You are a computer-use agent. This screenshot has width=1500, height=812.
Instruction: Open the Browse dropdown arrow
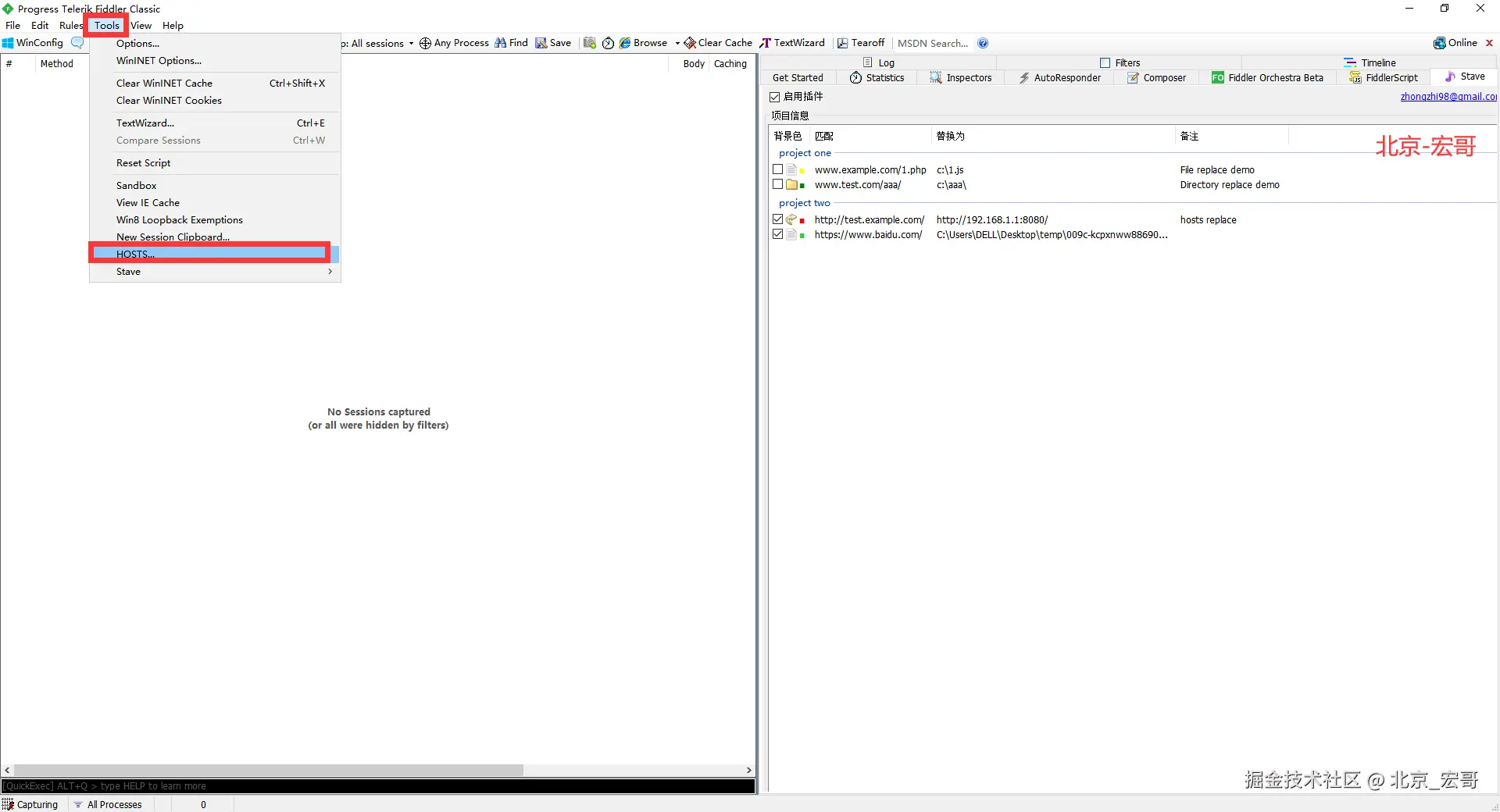677,44
